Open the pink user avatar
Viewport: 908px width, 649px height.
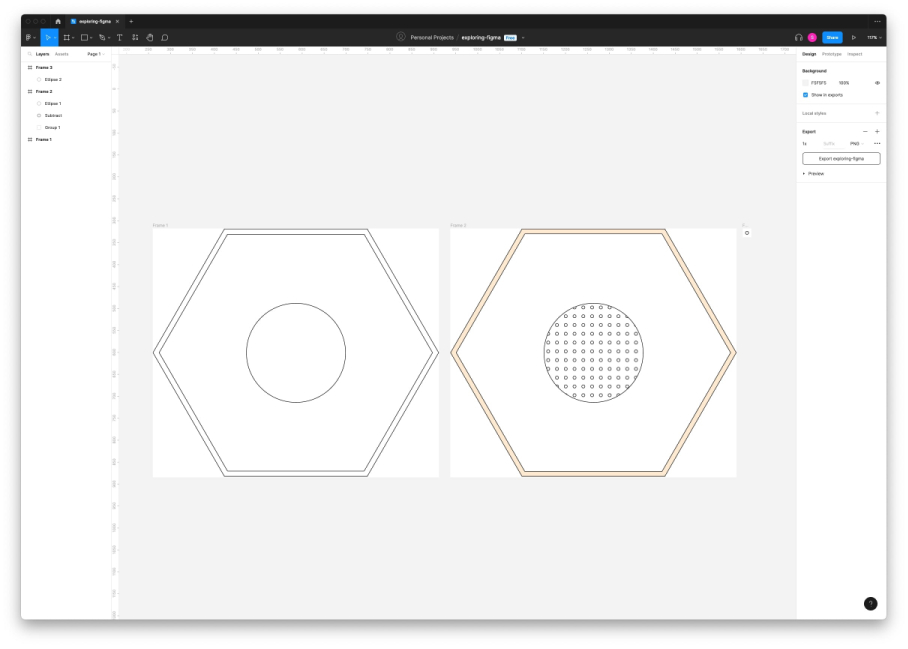pos(812,38)
